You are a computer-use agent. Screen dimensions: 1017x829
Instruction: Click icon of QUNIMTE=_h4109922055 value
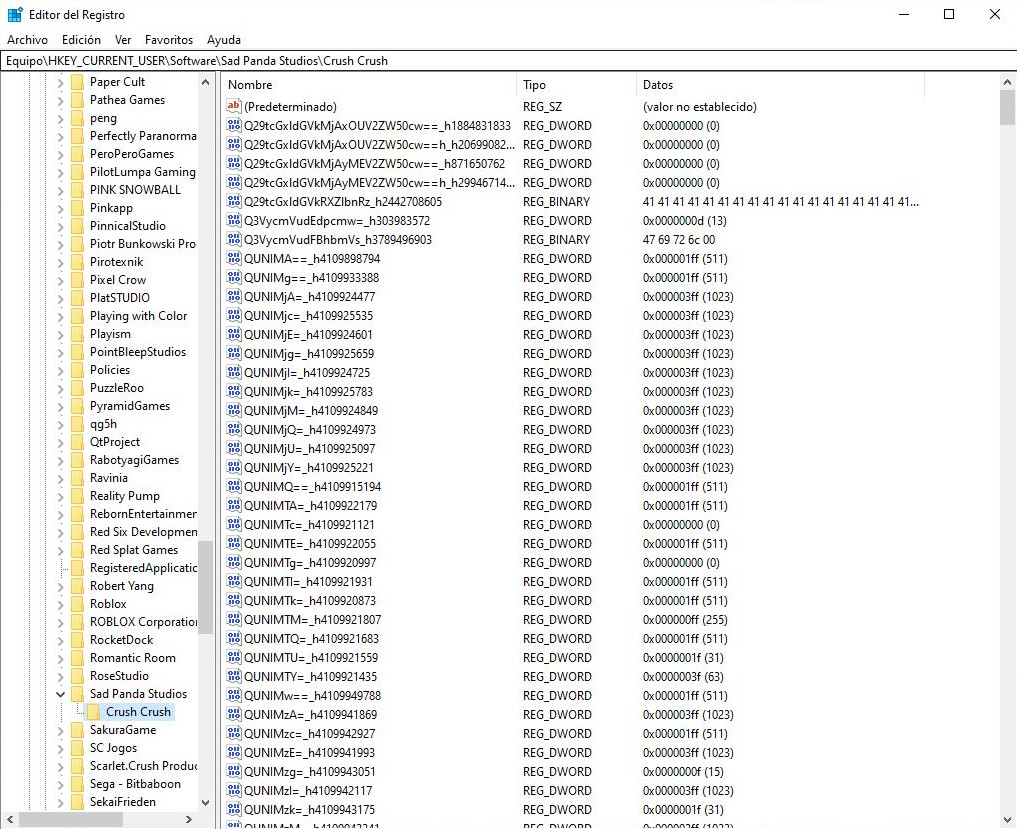click(233, 544)
